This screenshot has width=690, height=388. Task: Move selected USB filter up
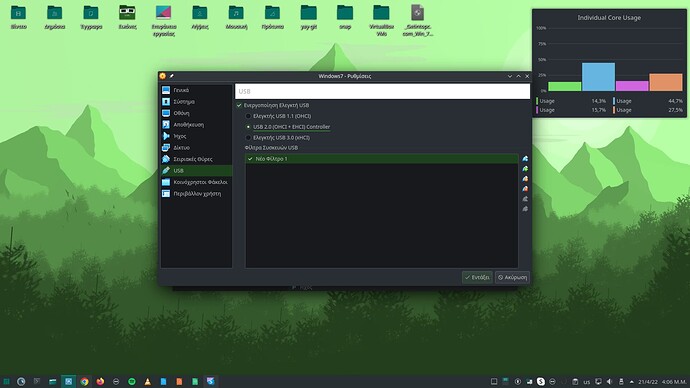[x=525, y=199]
